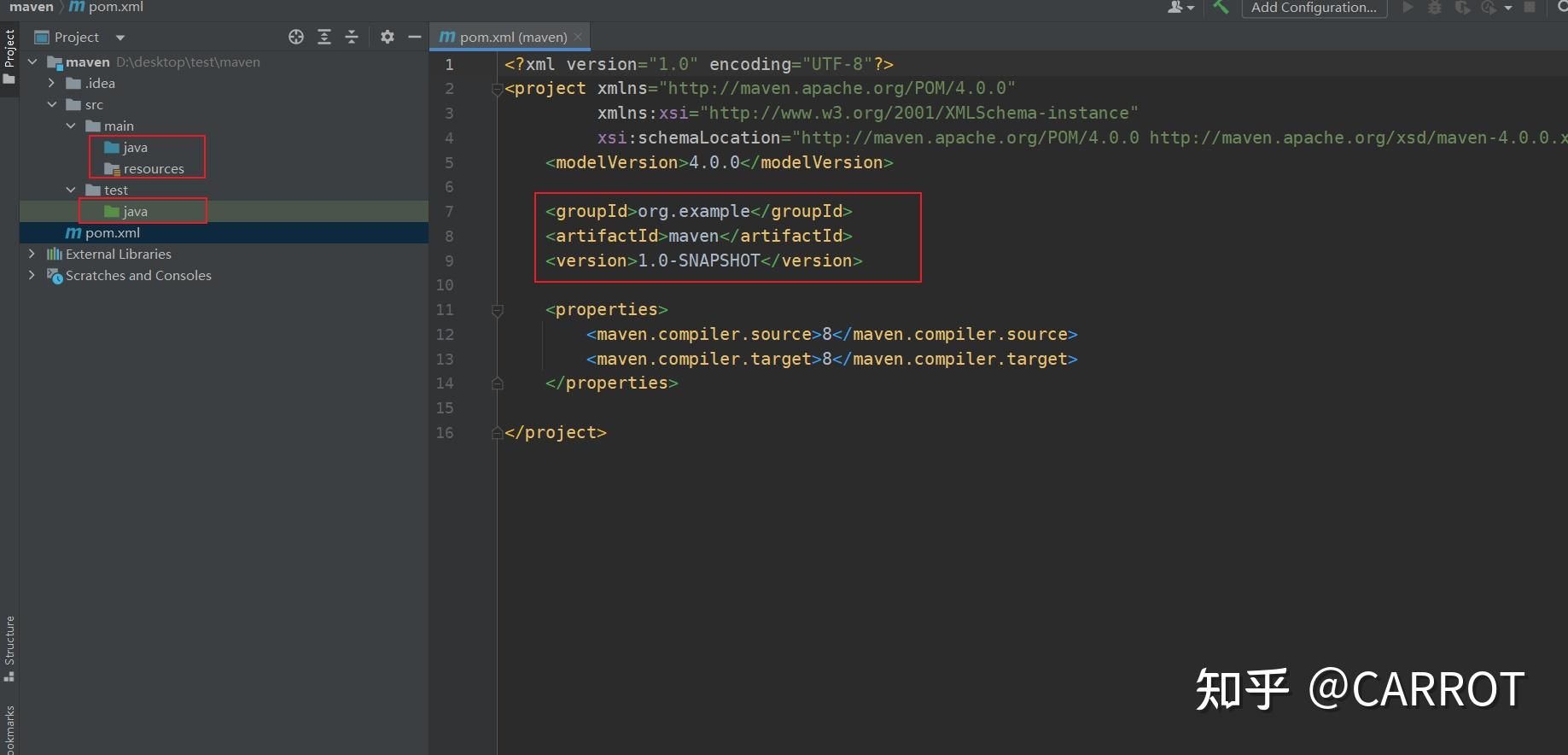Click the Debug bug icon

[1435, 8]
